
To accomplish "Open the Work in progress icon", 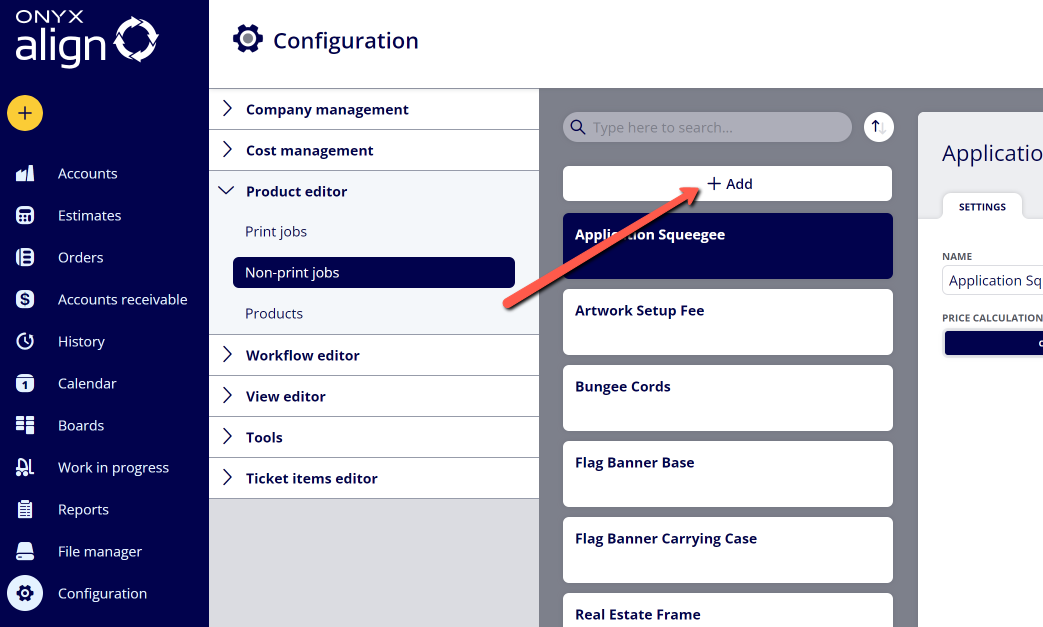I will point(25,467).
